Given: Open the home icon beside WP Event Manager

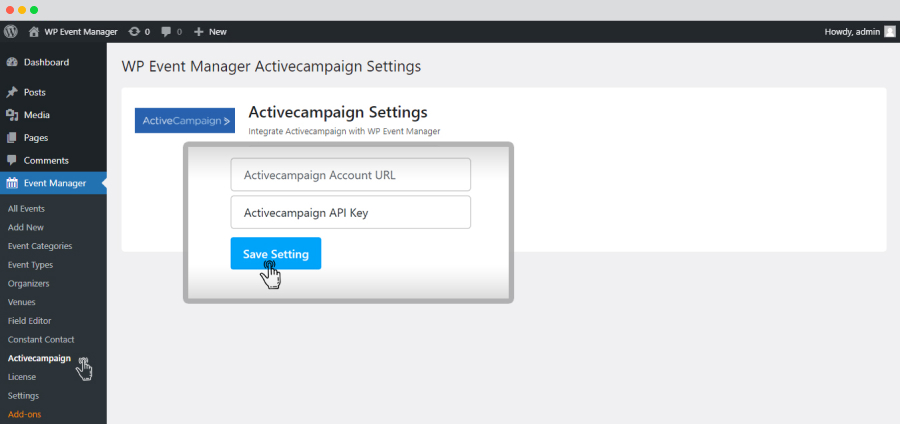Looking at the screenshot, I should [x=34, y=32].
